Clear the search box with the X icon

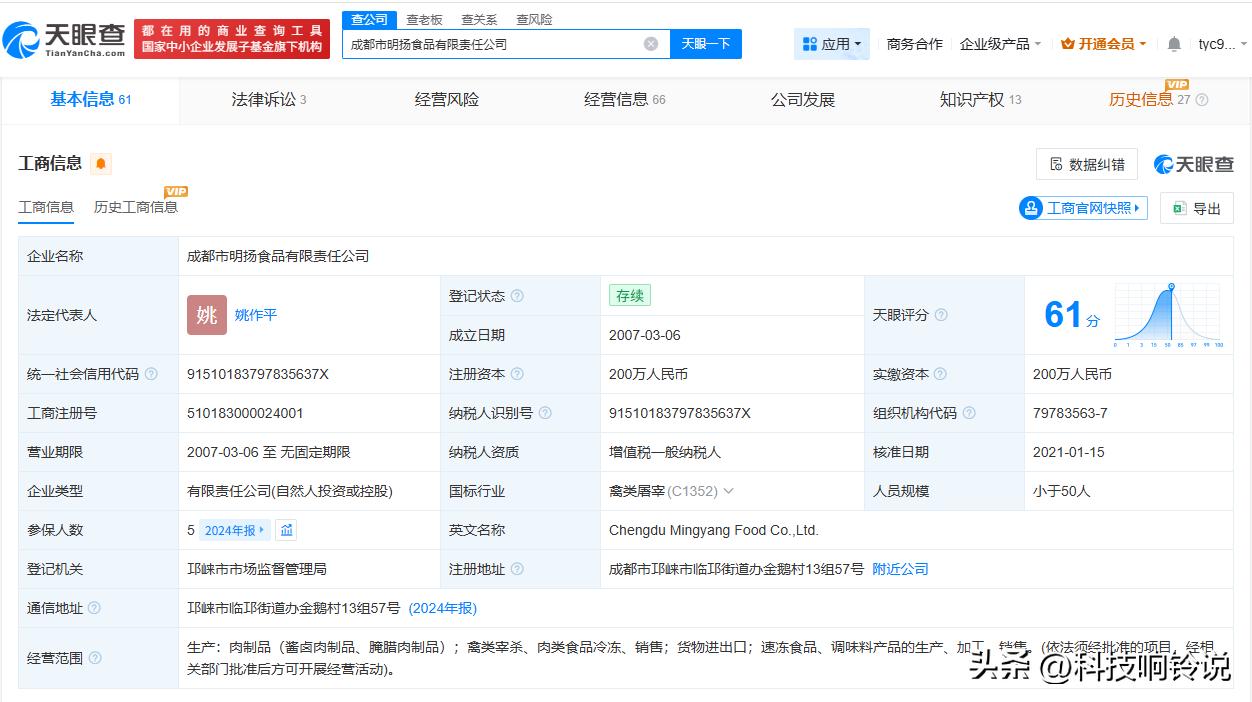pos(651,44)
